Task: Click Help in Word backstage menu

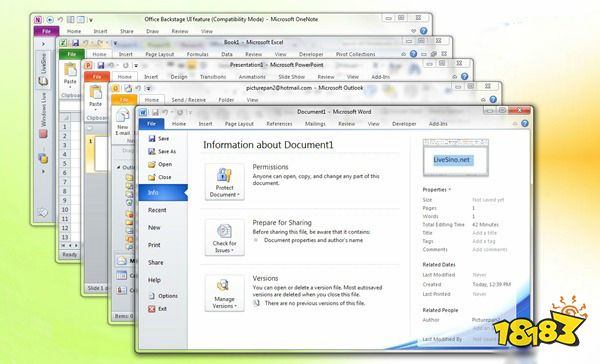Action: (154, 280)
